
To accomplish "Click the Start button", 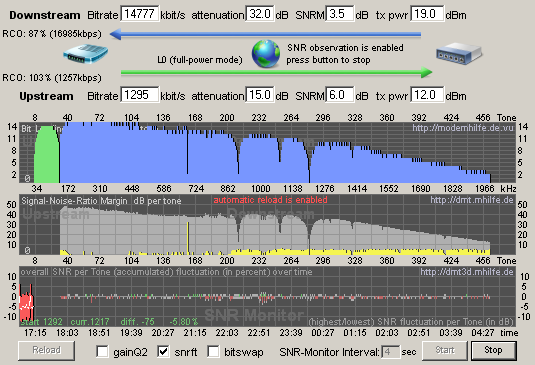I will [445, 350].
